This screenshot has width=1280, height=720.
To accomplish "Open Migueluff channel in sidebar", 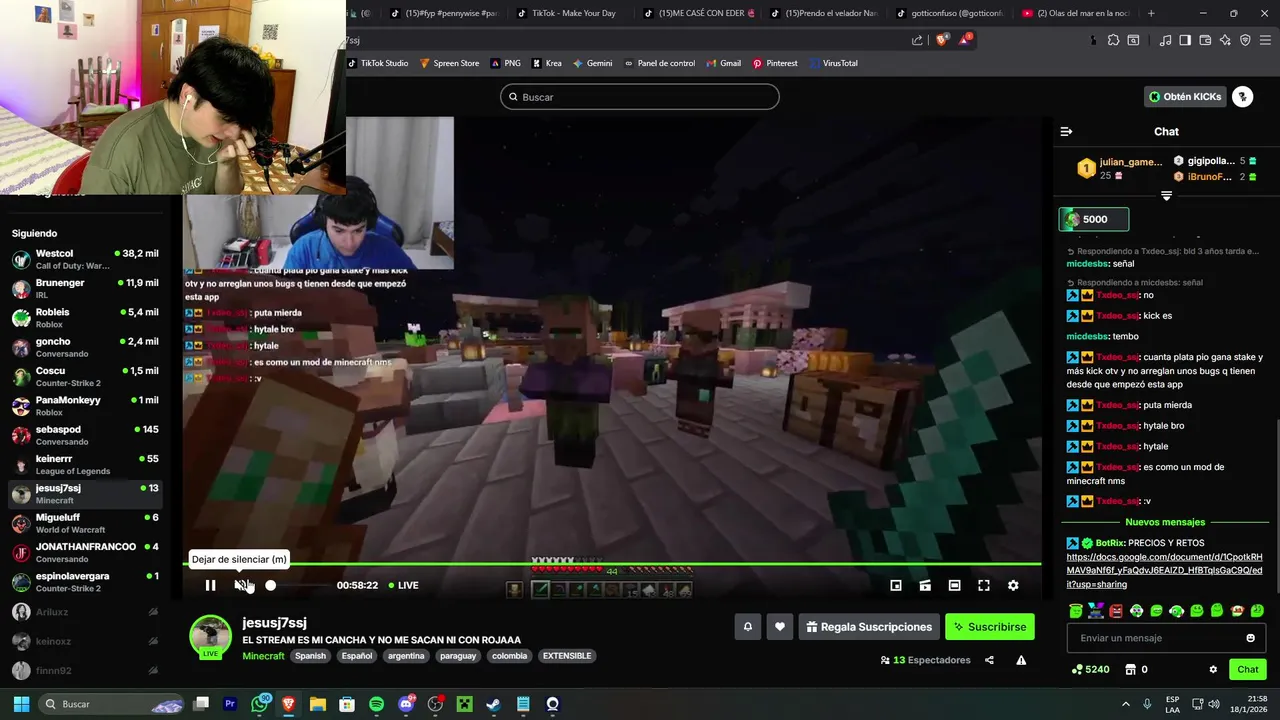I will pos(85,523).
